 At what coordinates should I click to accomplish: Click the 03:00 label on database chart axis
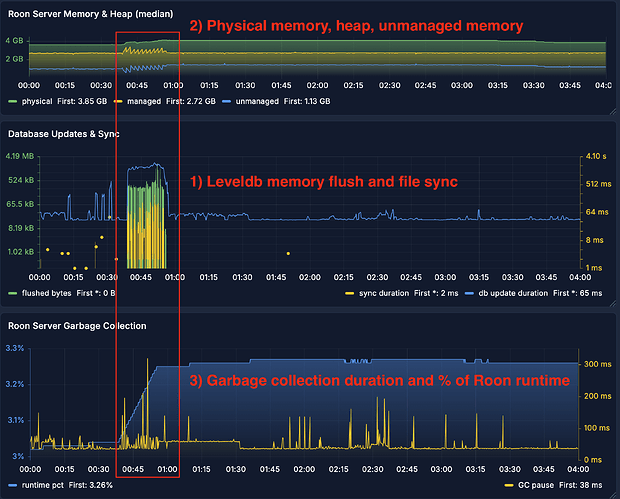pos(445,277)
